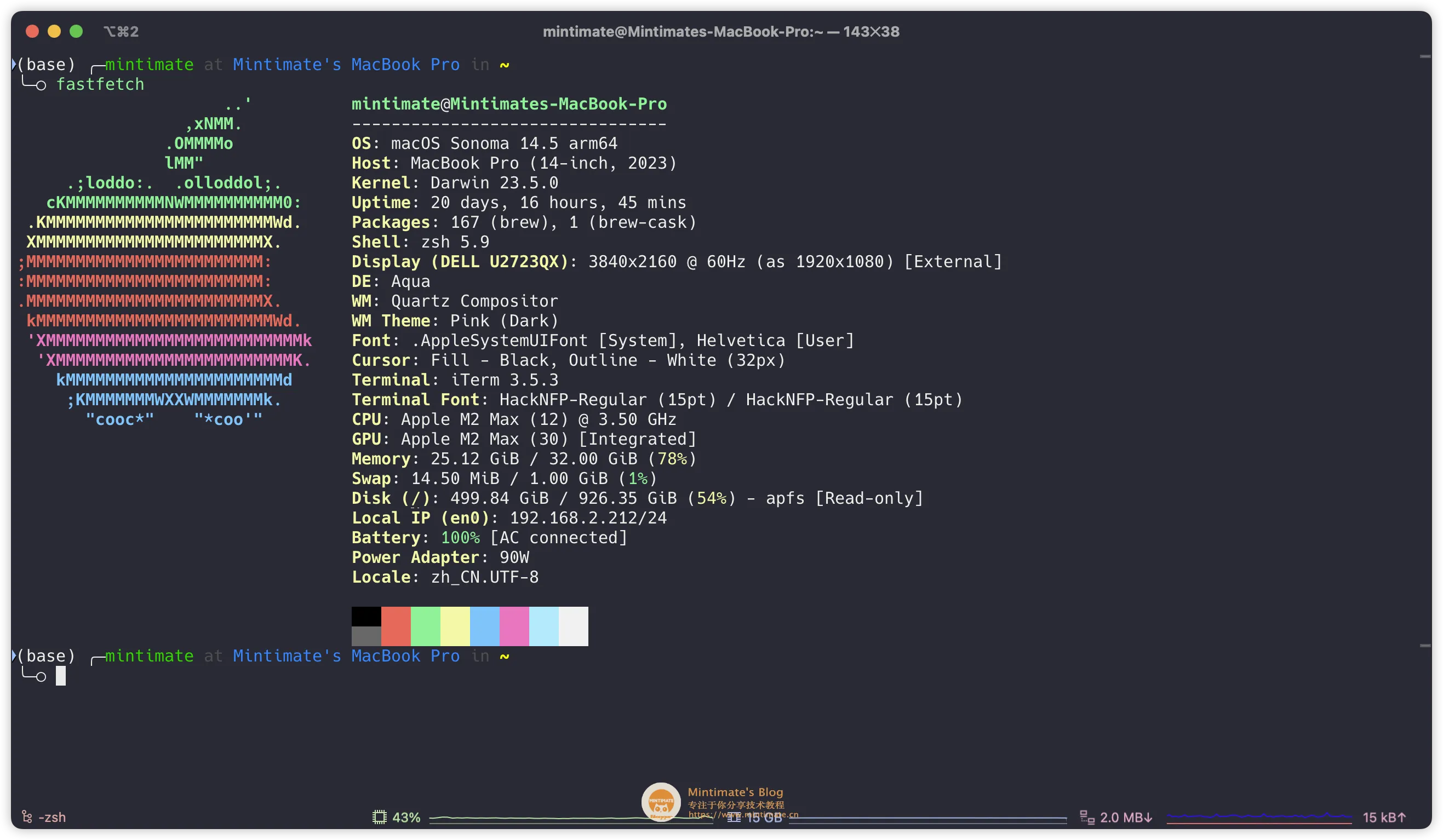Click the Disk (/) 499.84 GiB line

coord(637,498)
